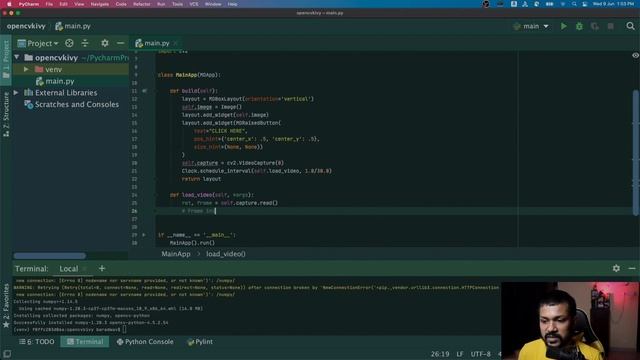Click main.py in the navigation bar
This screenshot has height=360, width=640.
tap(73, 26)
